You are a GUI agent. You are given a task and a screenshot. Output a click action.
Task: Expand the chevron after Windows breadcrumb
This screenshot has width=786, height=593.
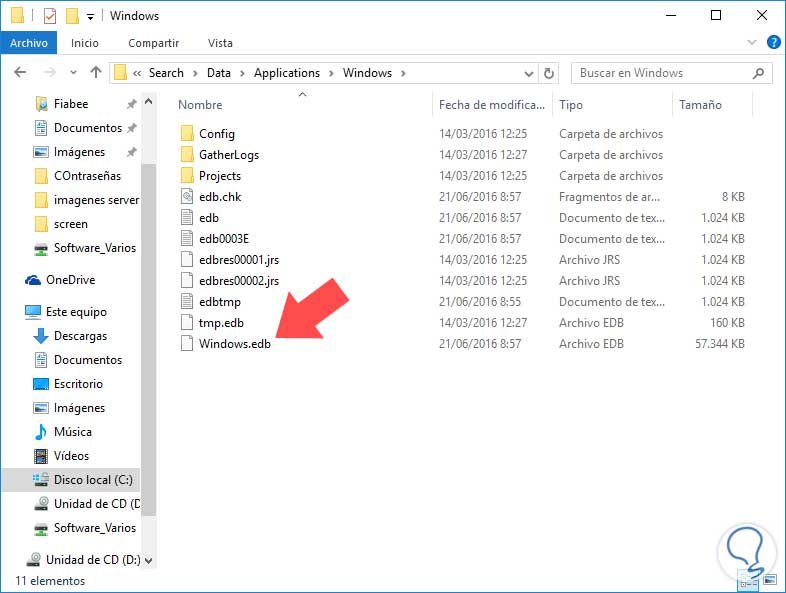click(x=403, y=74)
